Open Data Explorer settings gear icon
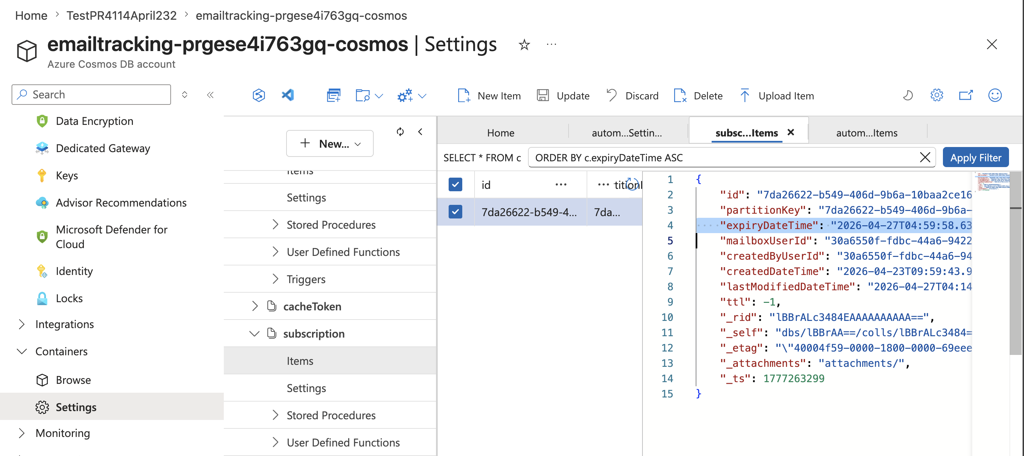The height and width of the screenshot is (456, 1024). [936, 95]
